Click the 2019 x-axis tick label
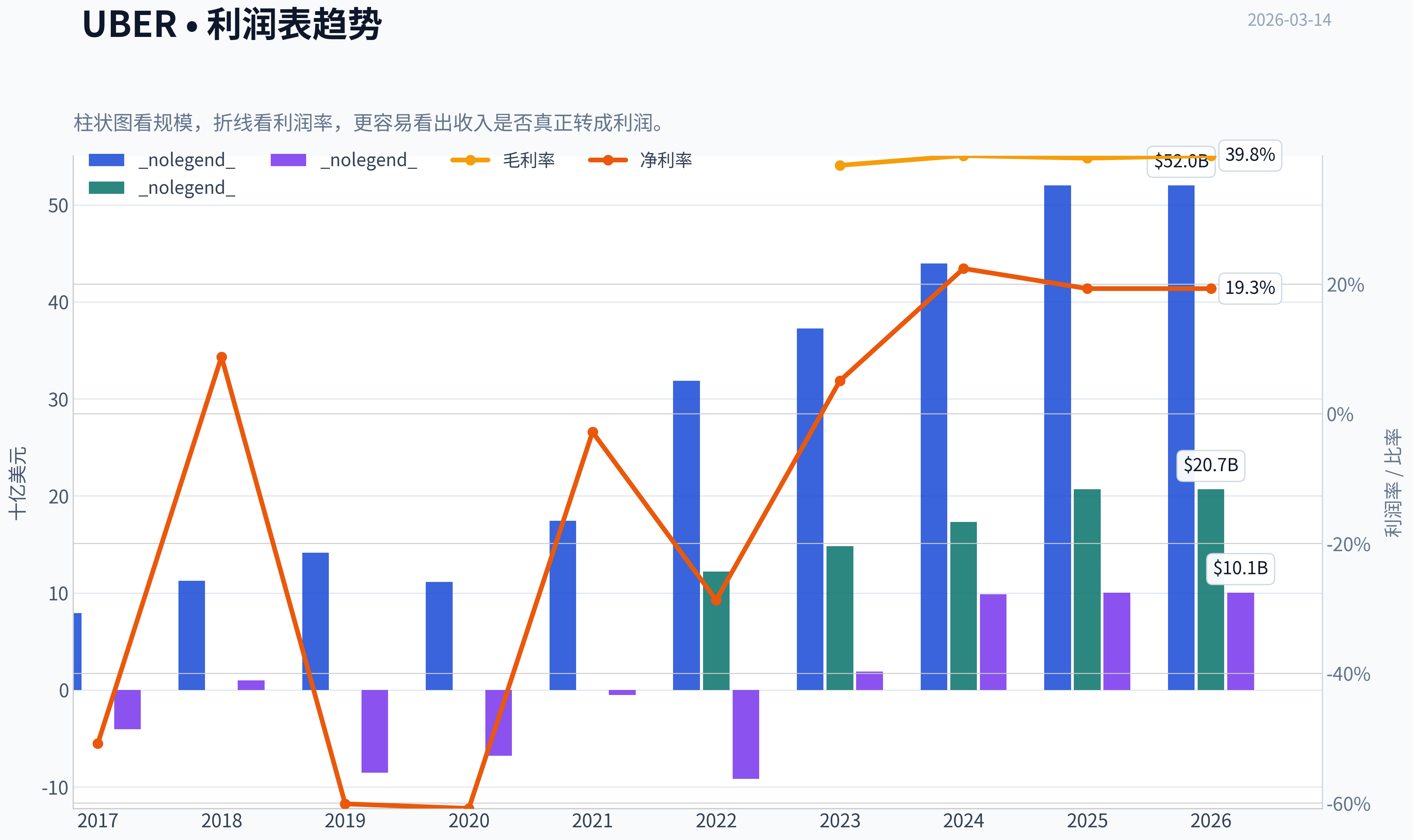Viewport: 1413px width, 840px height. [345, 821]
